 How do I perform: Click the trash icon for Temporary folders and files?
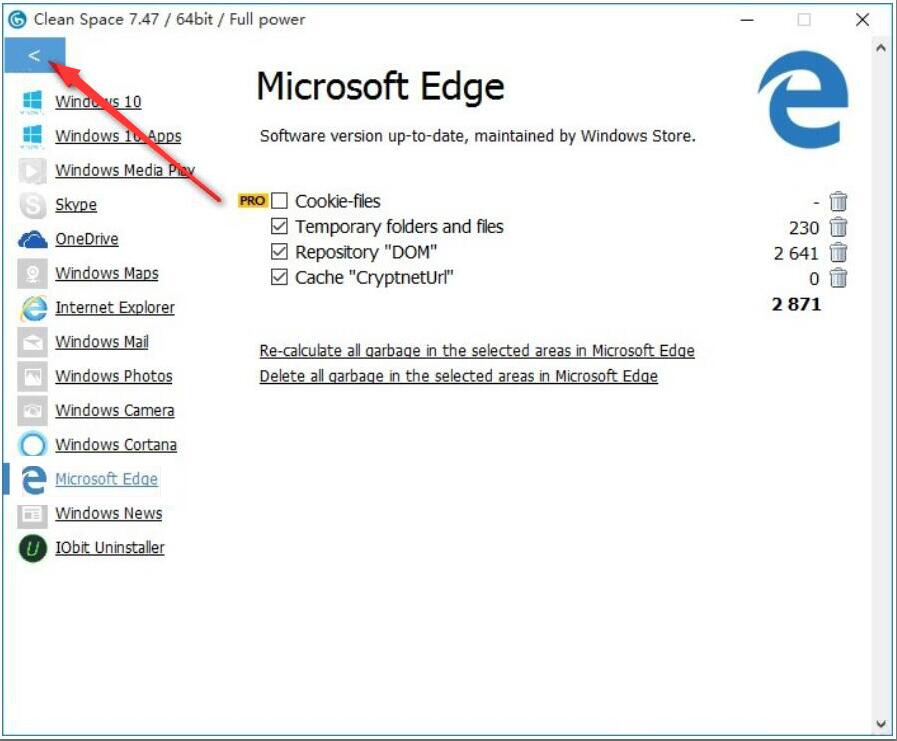(838, 227)
